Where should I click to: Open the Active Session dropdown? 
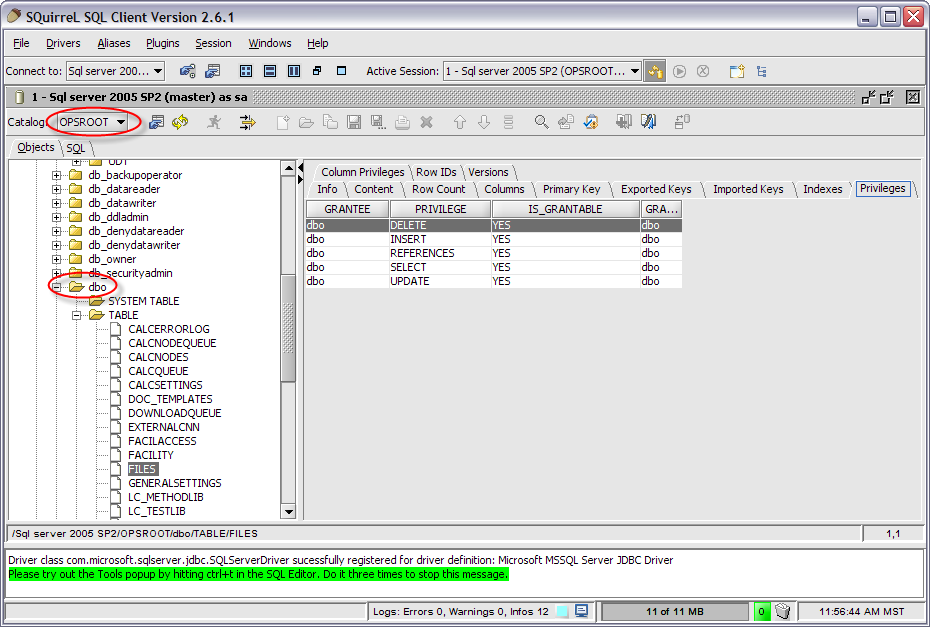click(x=635, y=71)
